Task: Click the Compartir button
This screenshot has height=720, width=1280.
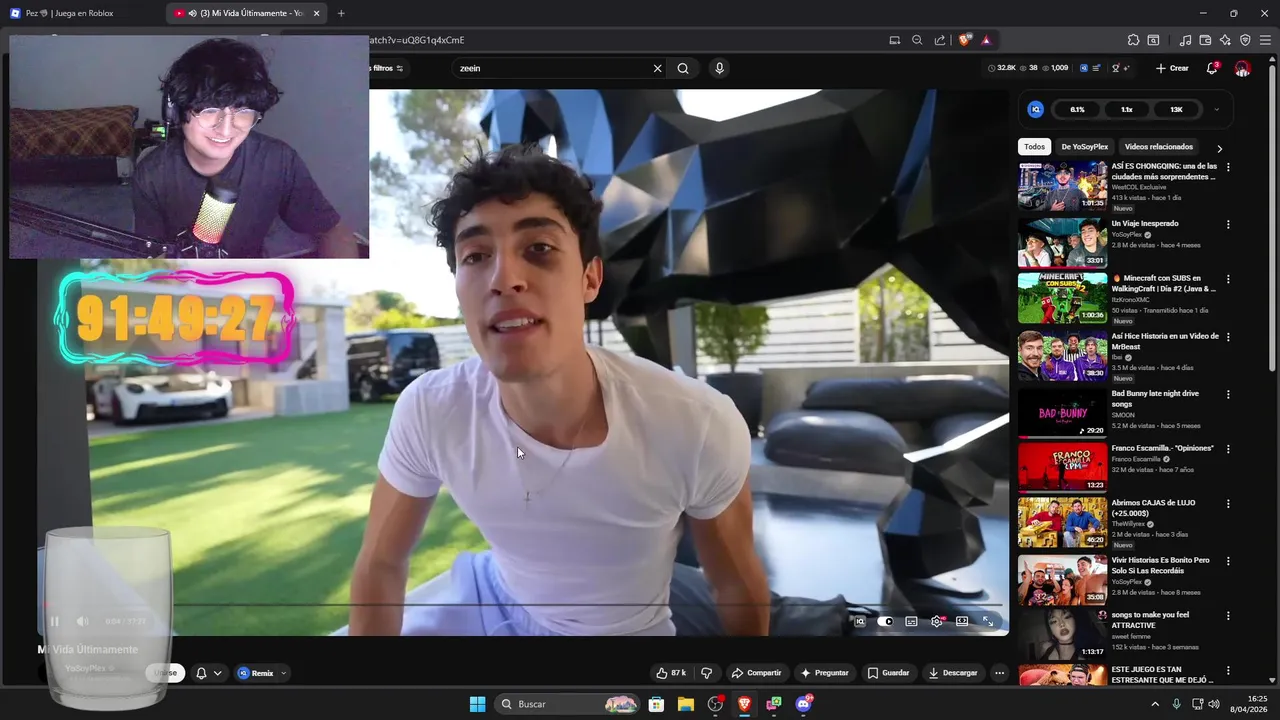Action: coord(756,673)
